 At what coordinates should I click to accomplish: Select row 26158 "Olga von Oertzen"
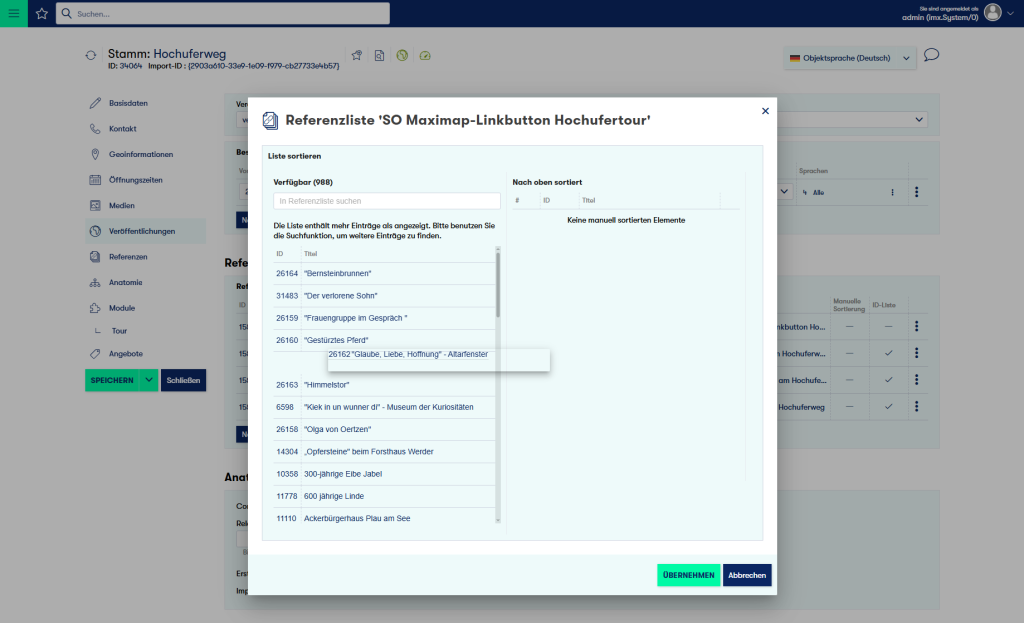point(384,429)
